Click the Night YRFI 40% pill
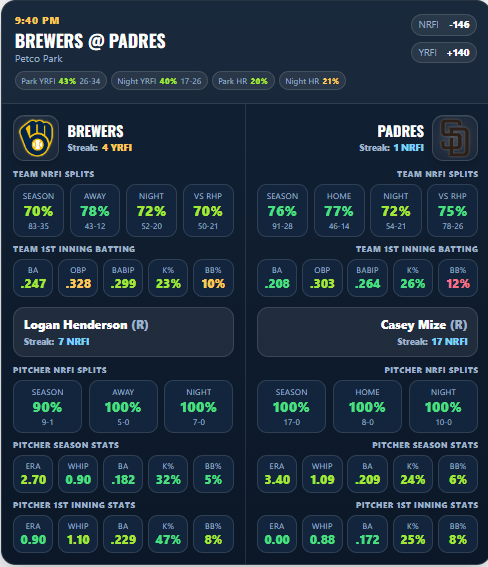This screenshot has width=488, height=567. pyautogui.click(x=159, y=81)
